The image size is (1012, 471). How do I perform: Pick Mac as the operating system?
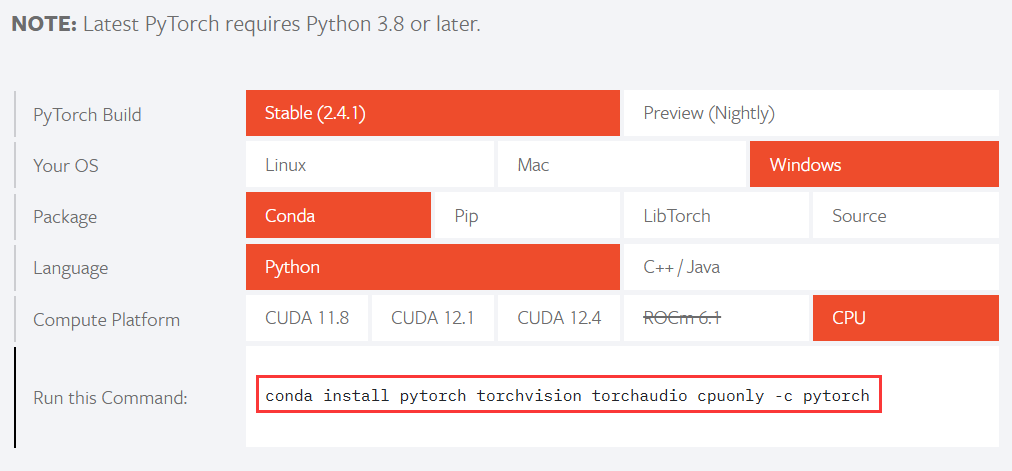pyautogui.click(x=622, y=165)
